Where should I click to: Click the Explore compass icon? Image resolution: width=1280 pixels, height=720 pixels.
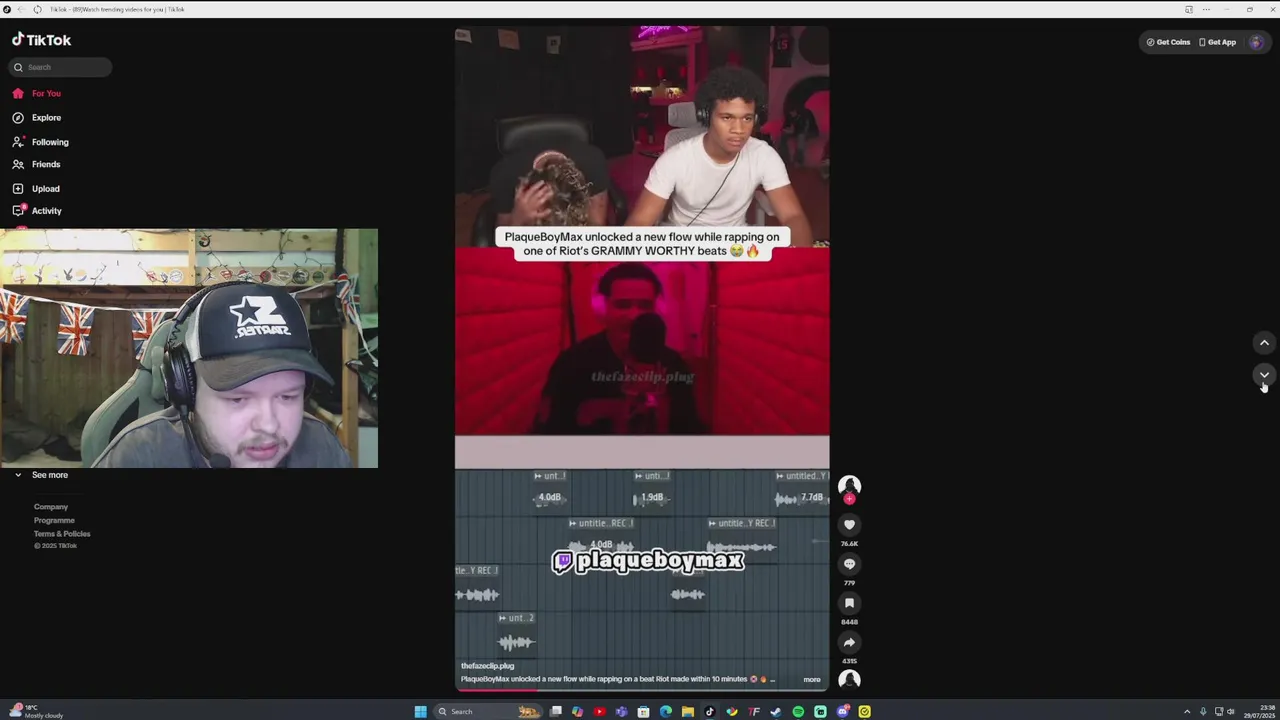(18, 118)
